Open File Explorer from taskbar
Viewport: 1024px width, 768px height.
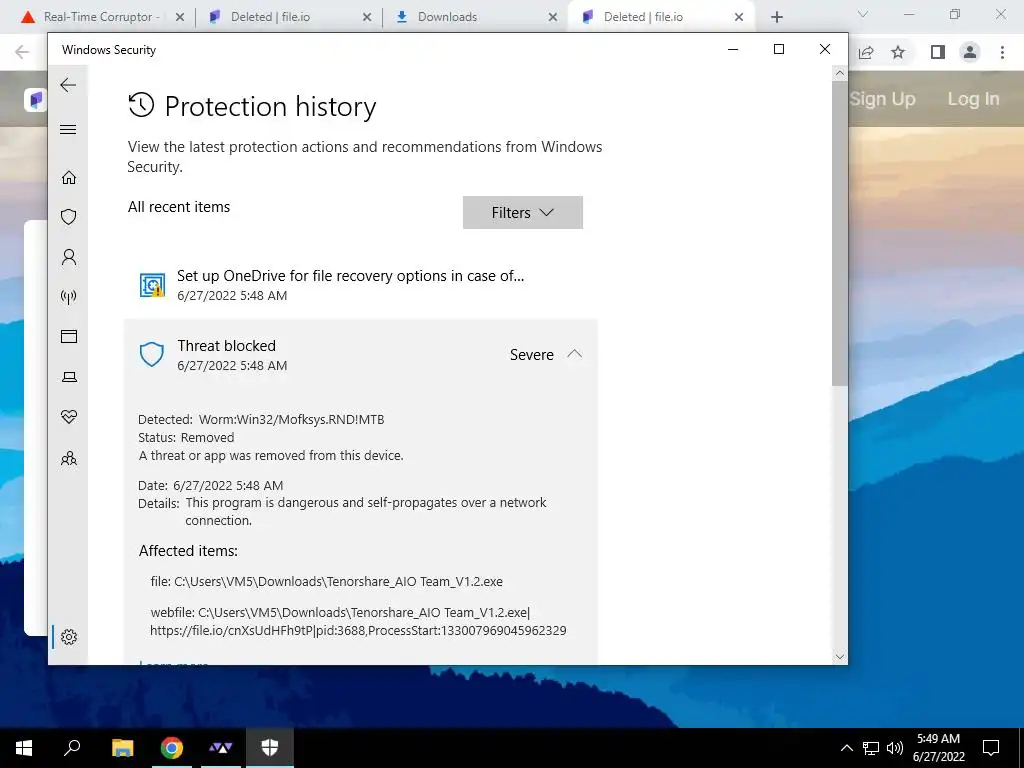(122, 747)
